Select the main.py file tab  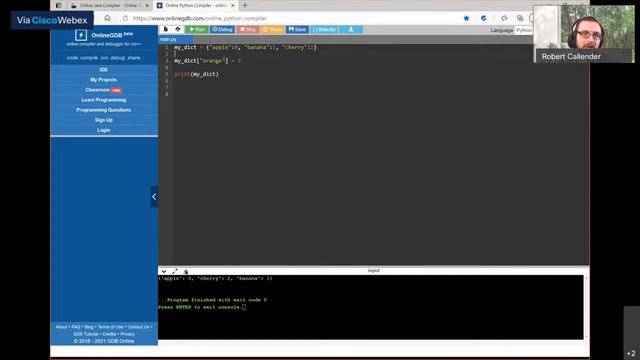click(168, 39)
